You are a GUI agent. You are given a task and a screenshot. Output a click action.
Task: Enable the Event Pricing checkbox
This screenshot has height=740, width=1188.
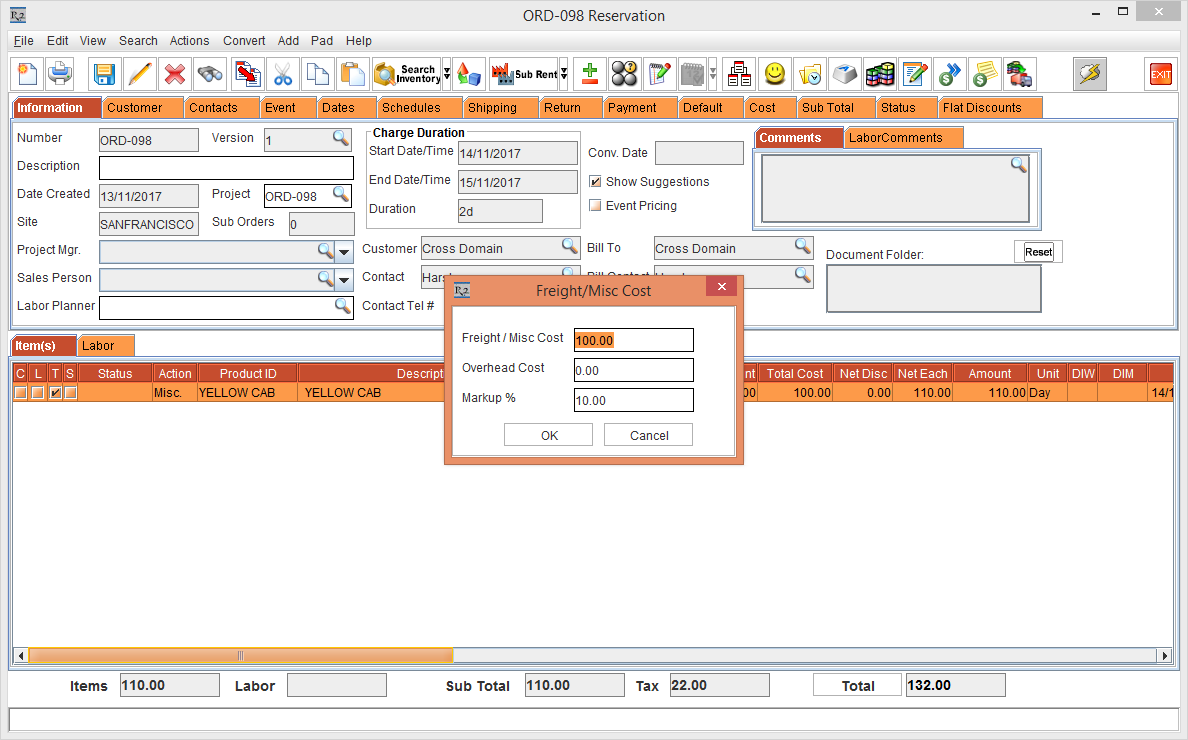click(596, 206)
